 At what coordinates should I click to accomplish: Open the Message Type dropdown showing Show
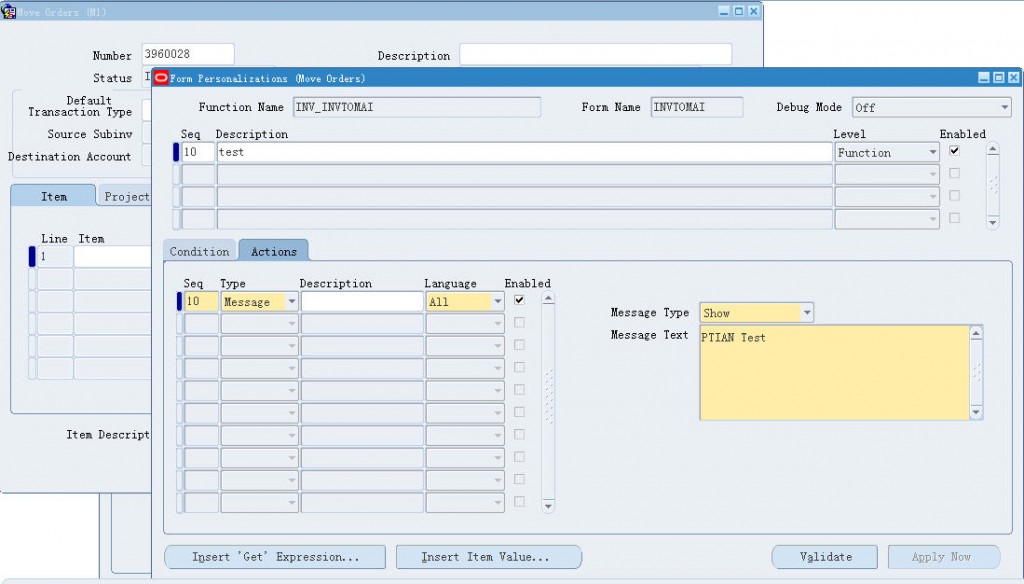point(806,312)
